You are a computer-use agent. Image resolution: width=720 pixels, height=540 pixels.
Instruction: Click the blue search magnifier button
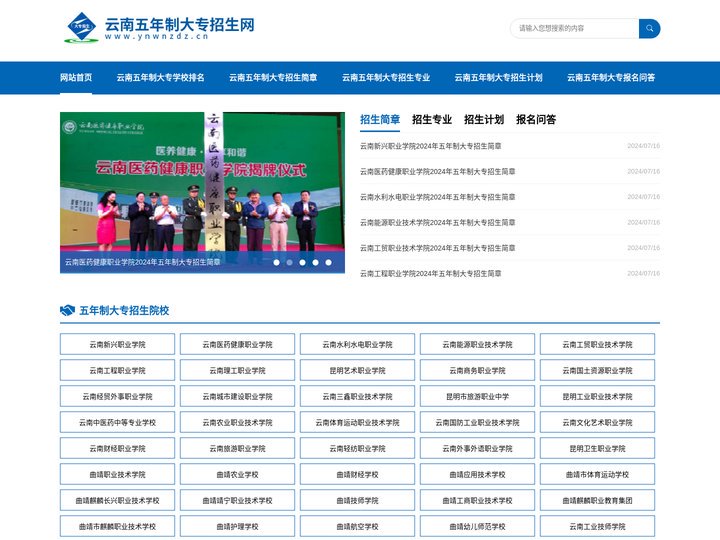649,28
